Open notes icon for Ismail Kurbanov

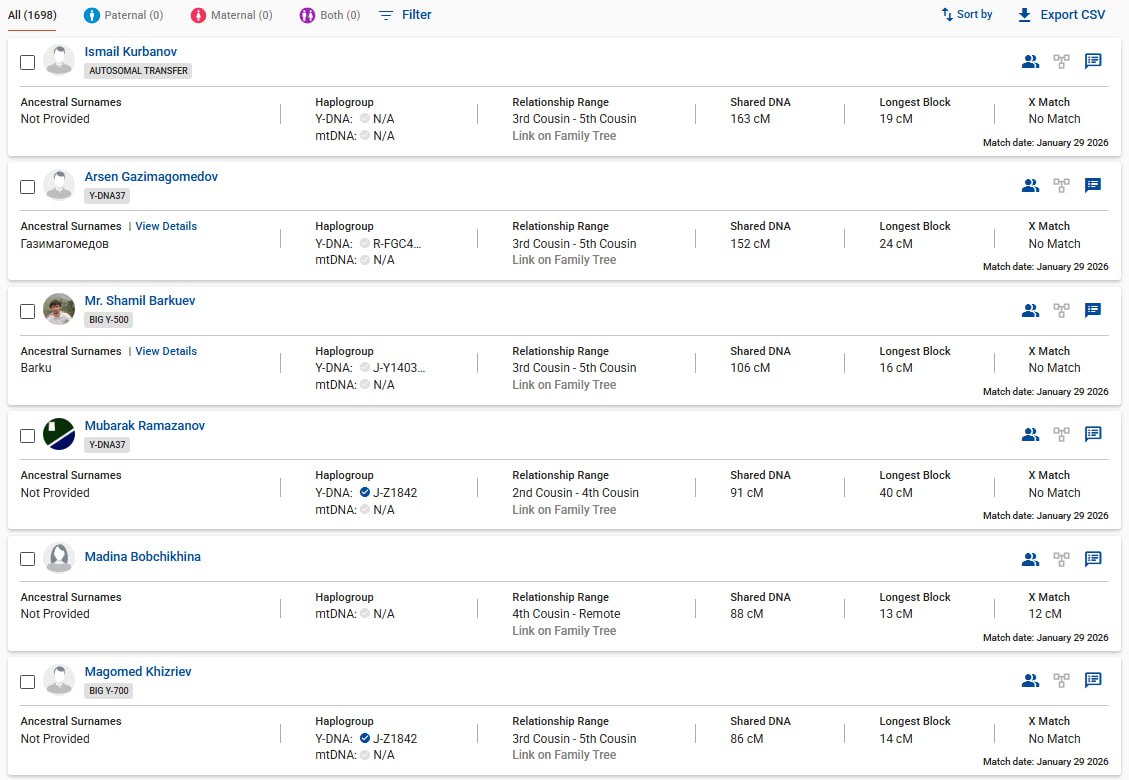[1093, 60]
